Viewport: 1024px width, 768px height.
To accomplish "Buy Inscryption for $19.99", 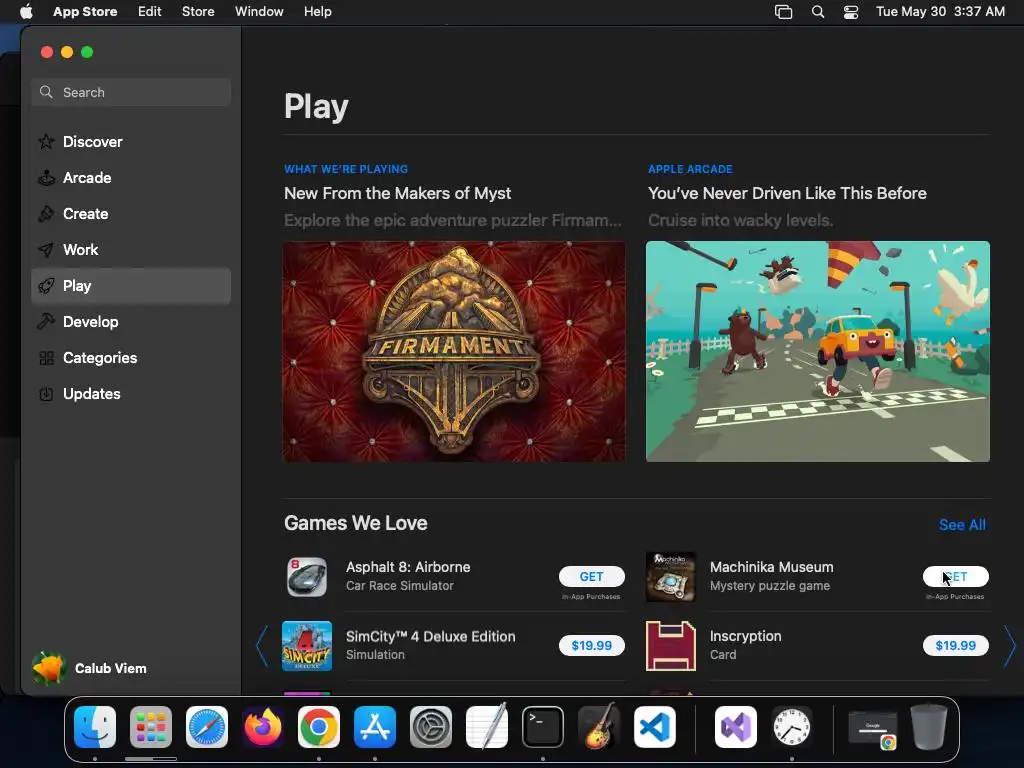I will (x=955, y=645).
